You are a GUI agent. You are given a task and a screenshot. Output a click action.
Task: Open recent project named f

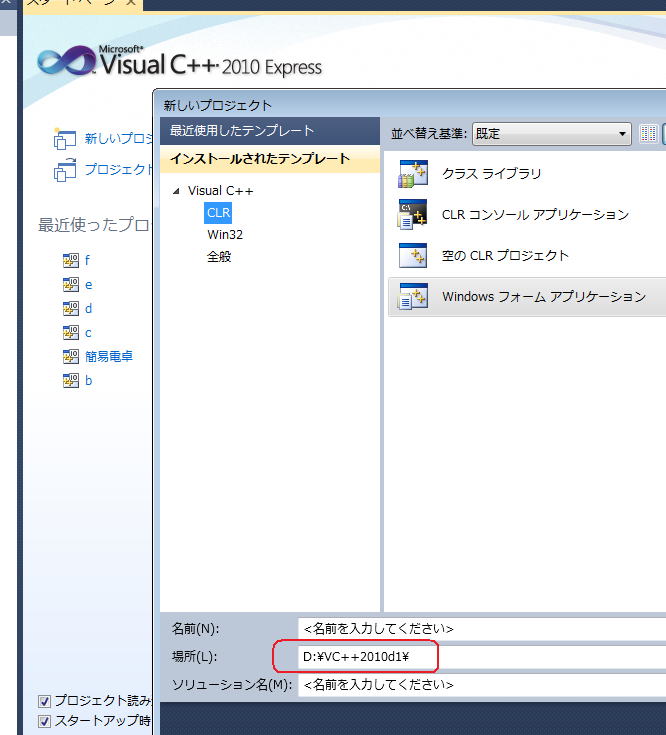[87, 260]
